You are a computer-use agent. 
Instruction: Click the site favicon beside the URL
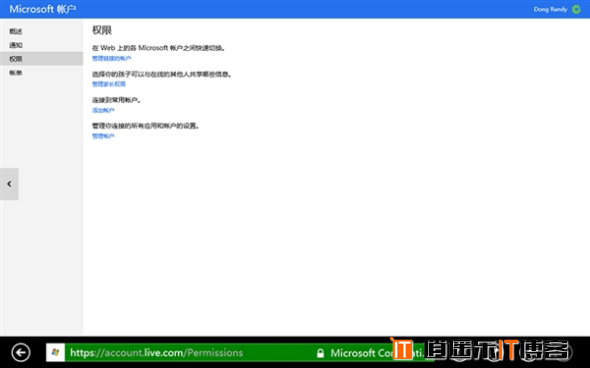[55, 353]
